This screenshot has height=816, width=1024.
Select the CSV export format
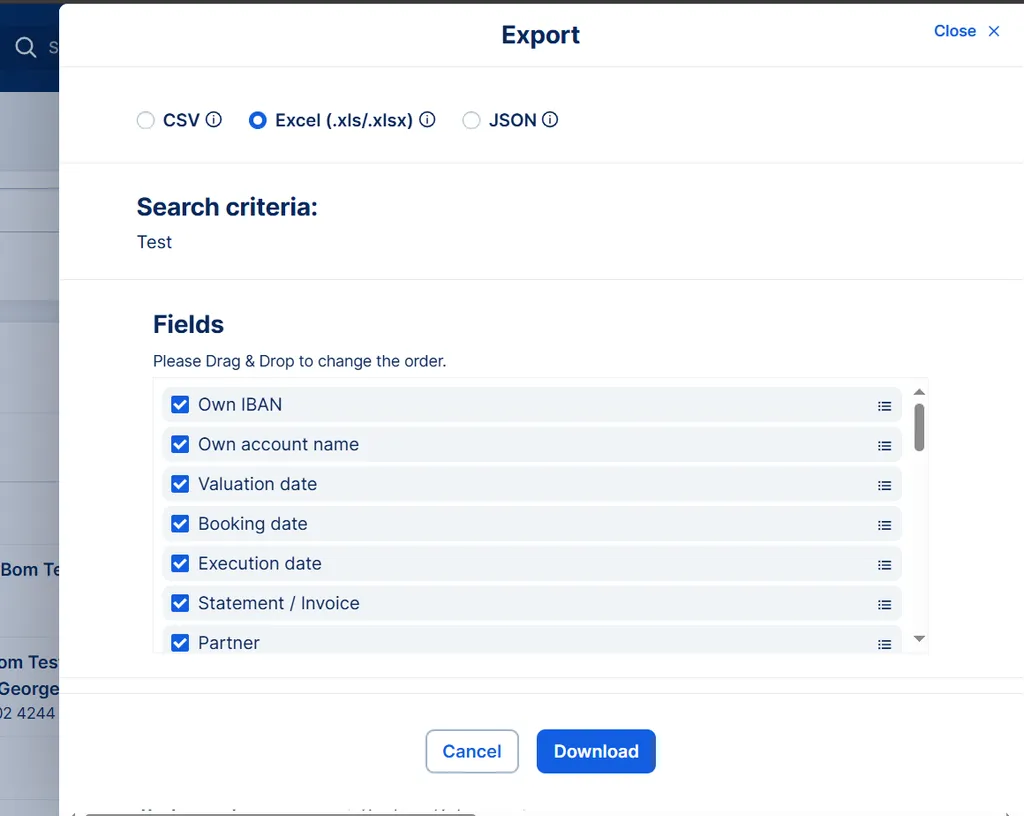pyautogui.click(x=146, y=120)
